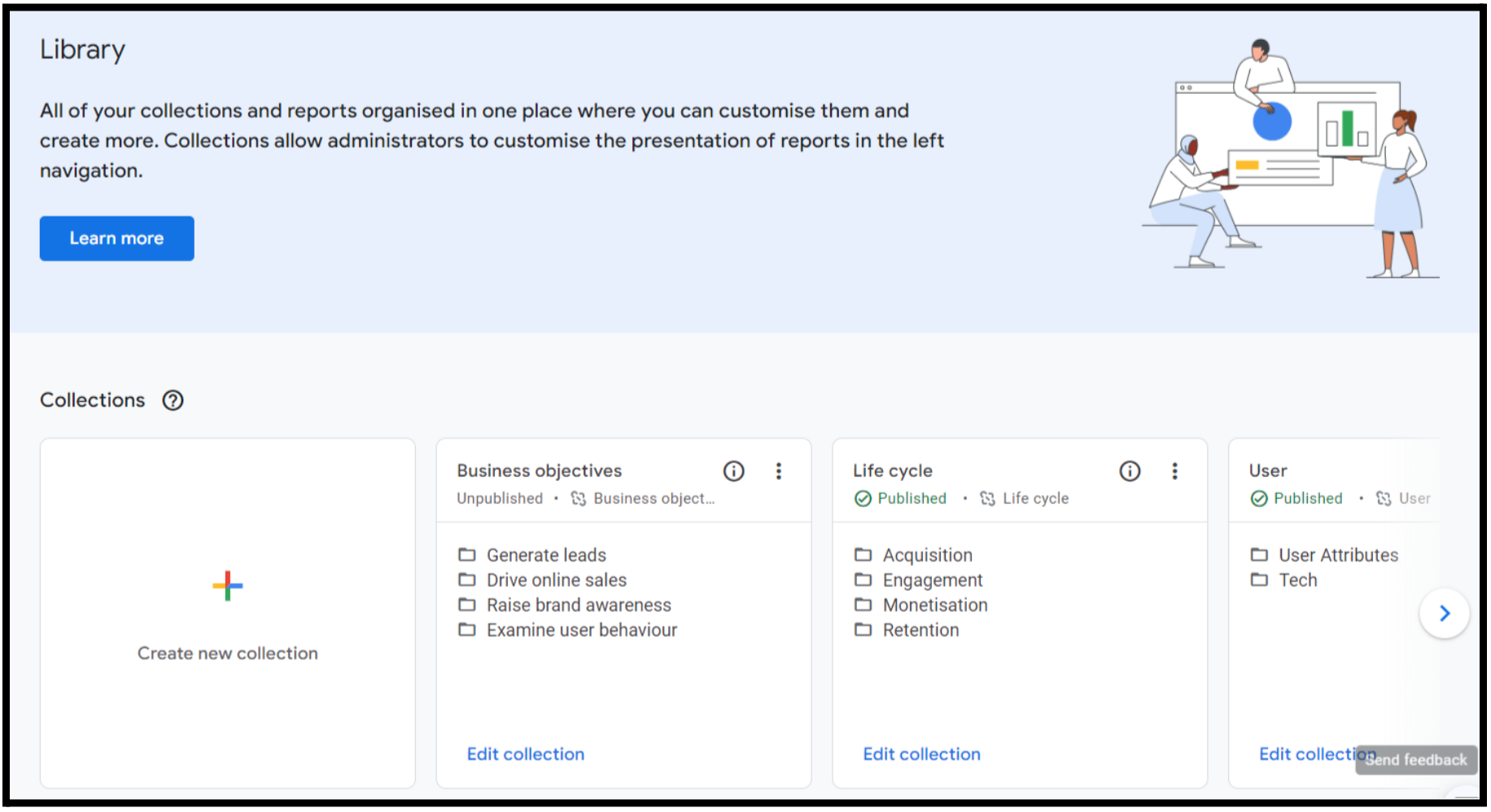
Task: Click the Acquisition folder icon
Action: click(863, 555)
